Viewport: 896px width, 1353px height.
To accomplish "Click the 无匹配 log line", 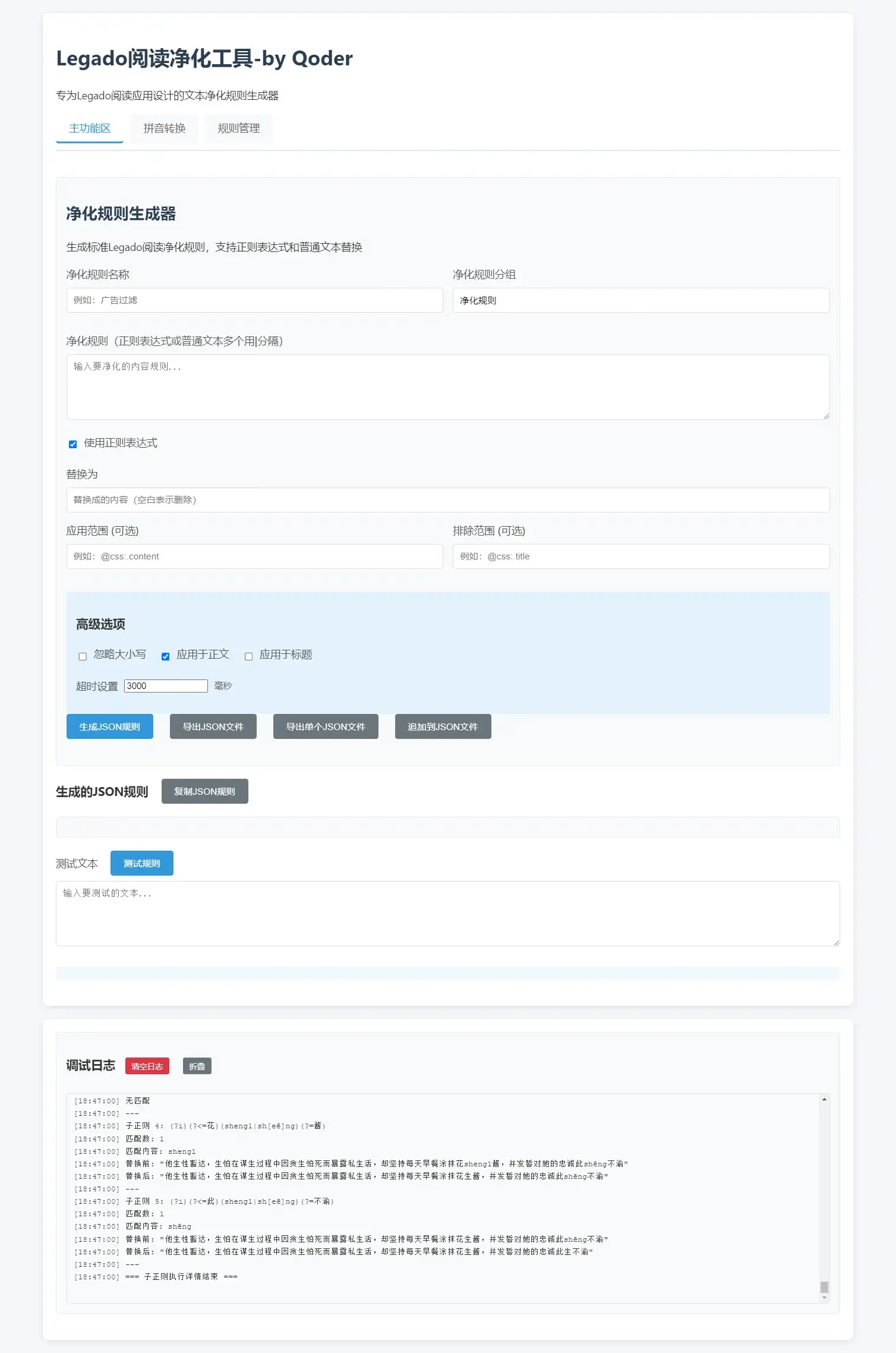I will pos(112,1101).
